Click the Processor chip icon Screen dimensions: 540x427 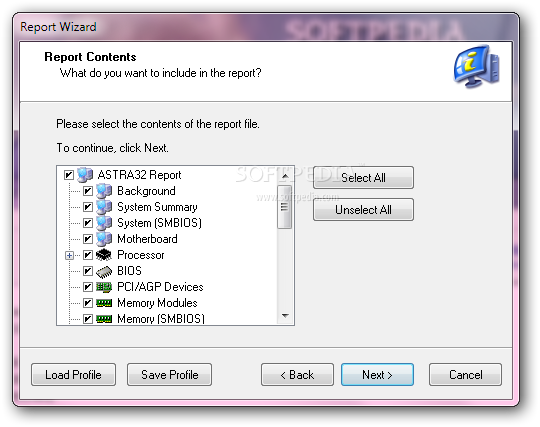point(104,255)
